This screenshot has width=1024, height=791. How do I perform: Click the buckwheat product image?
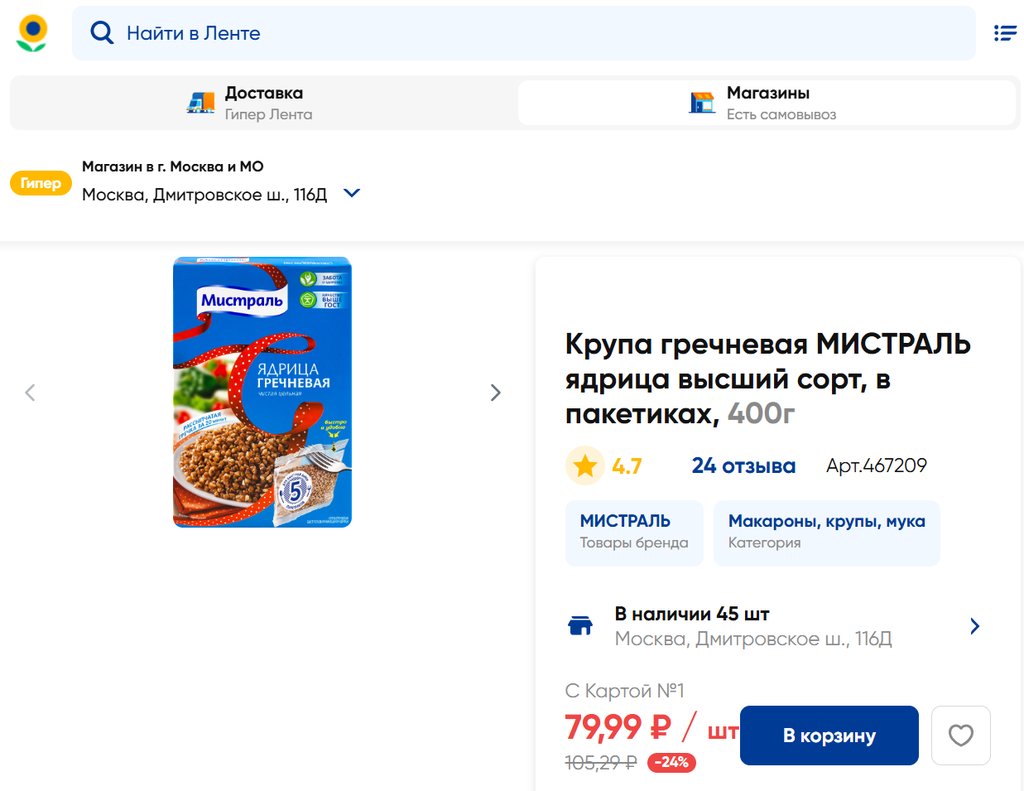[x=262, y=392]
